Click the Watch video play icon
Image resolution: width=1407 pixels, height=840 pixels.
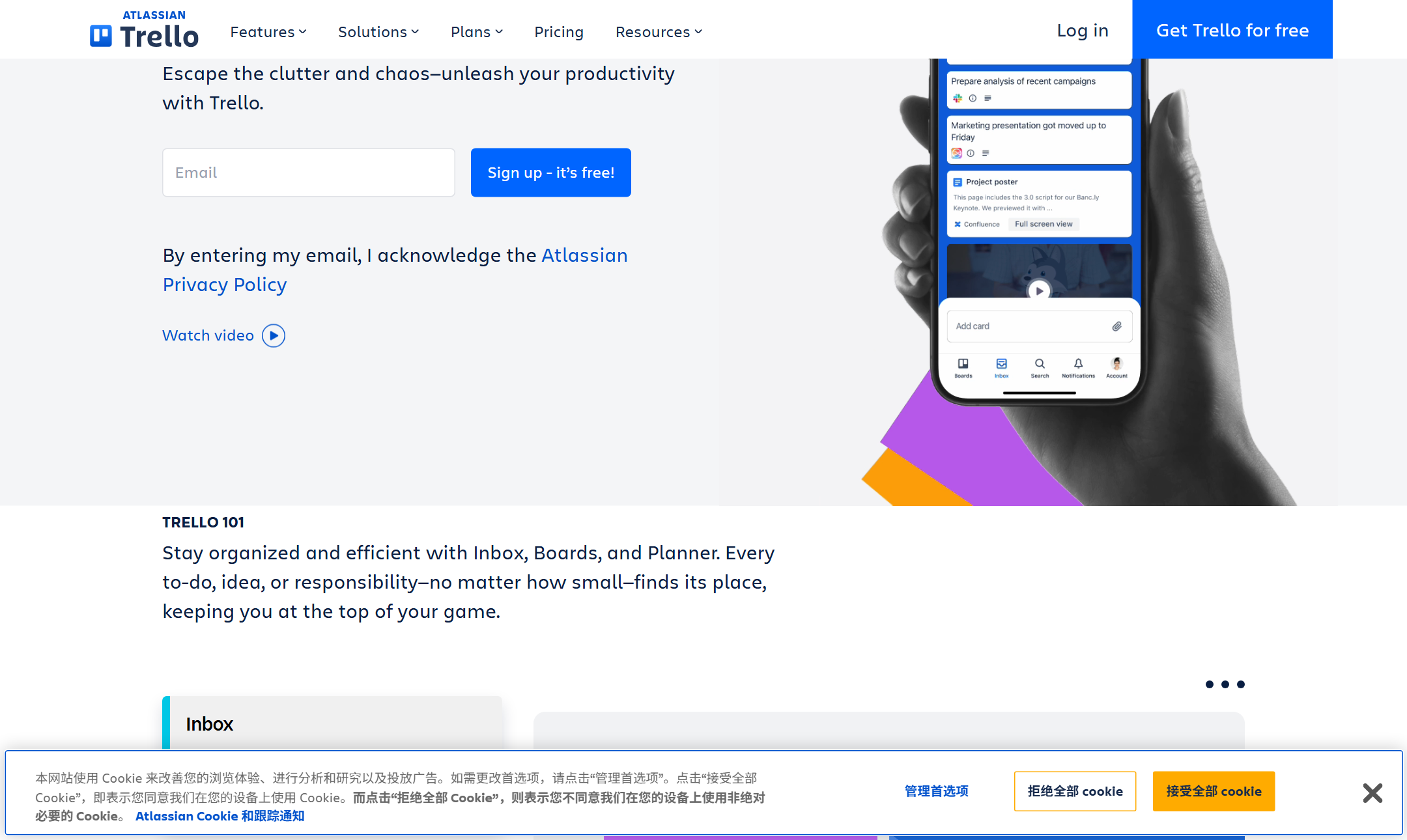coord(274,335)
